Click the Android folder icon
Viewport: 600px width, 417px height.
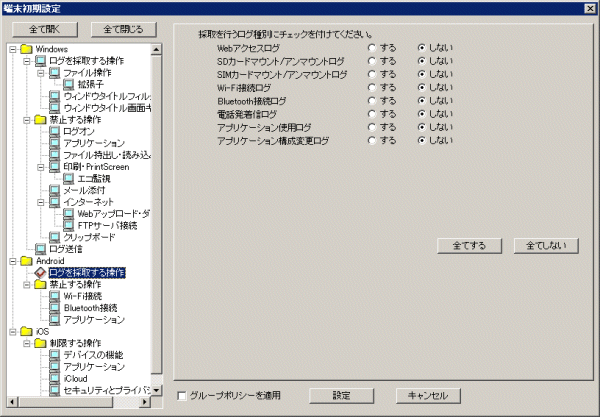(26, 260)
